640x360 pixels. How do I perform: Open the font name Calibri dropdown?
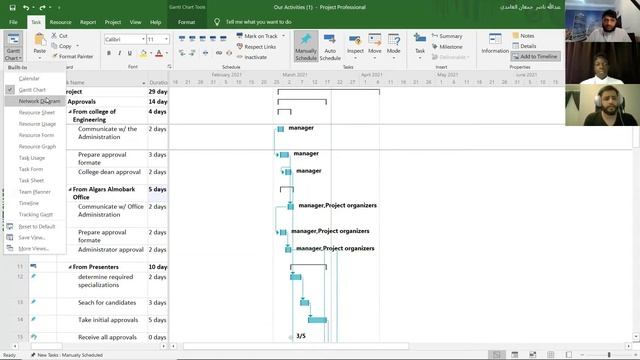[x=143, y=39]
